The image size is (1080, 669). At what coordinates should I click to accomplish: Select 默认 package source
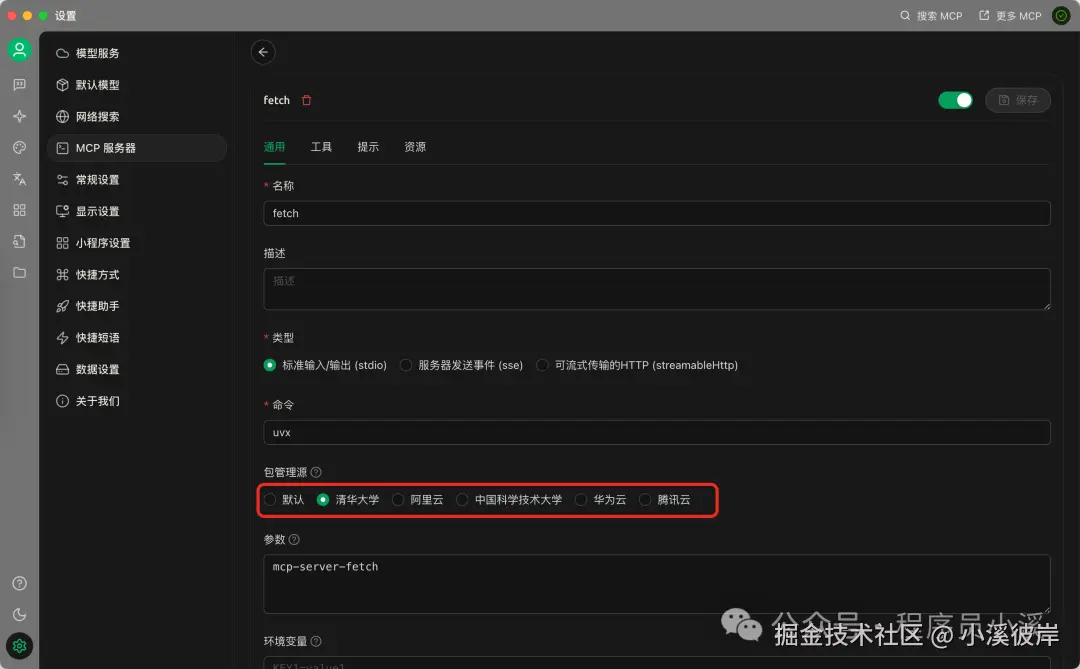point(284,500)
